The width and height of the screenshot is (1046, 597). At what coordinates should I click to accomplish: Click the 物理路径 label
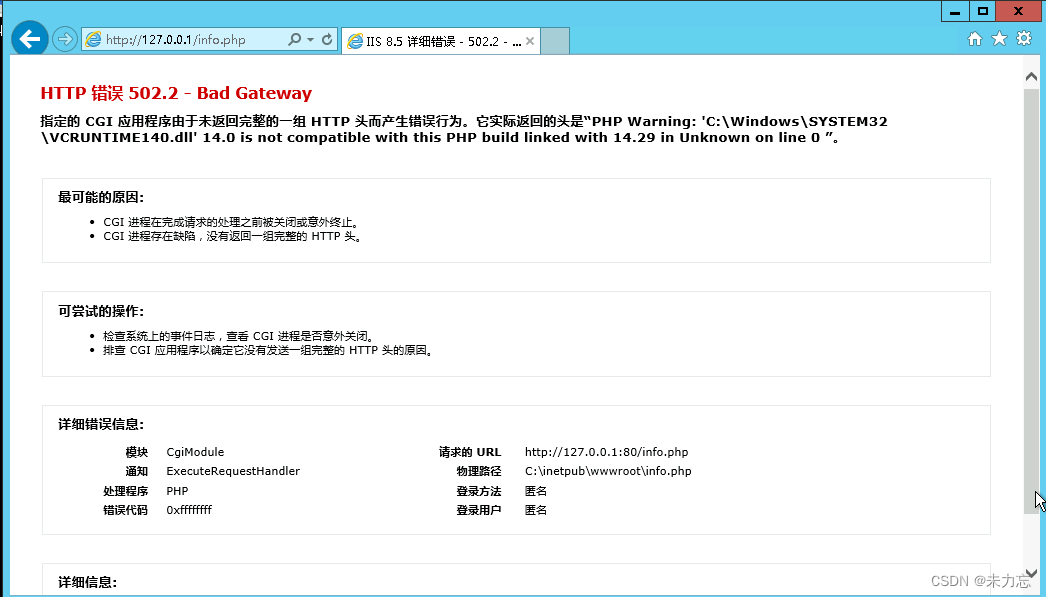[478, 471]
